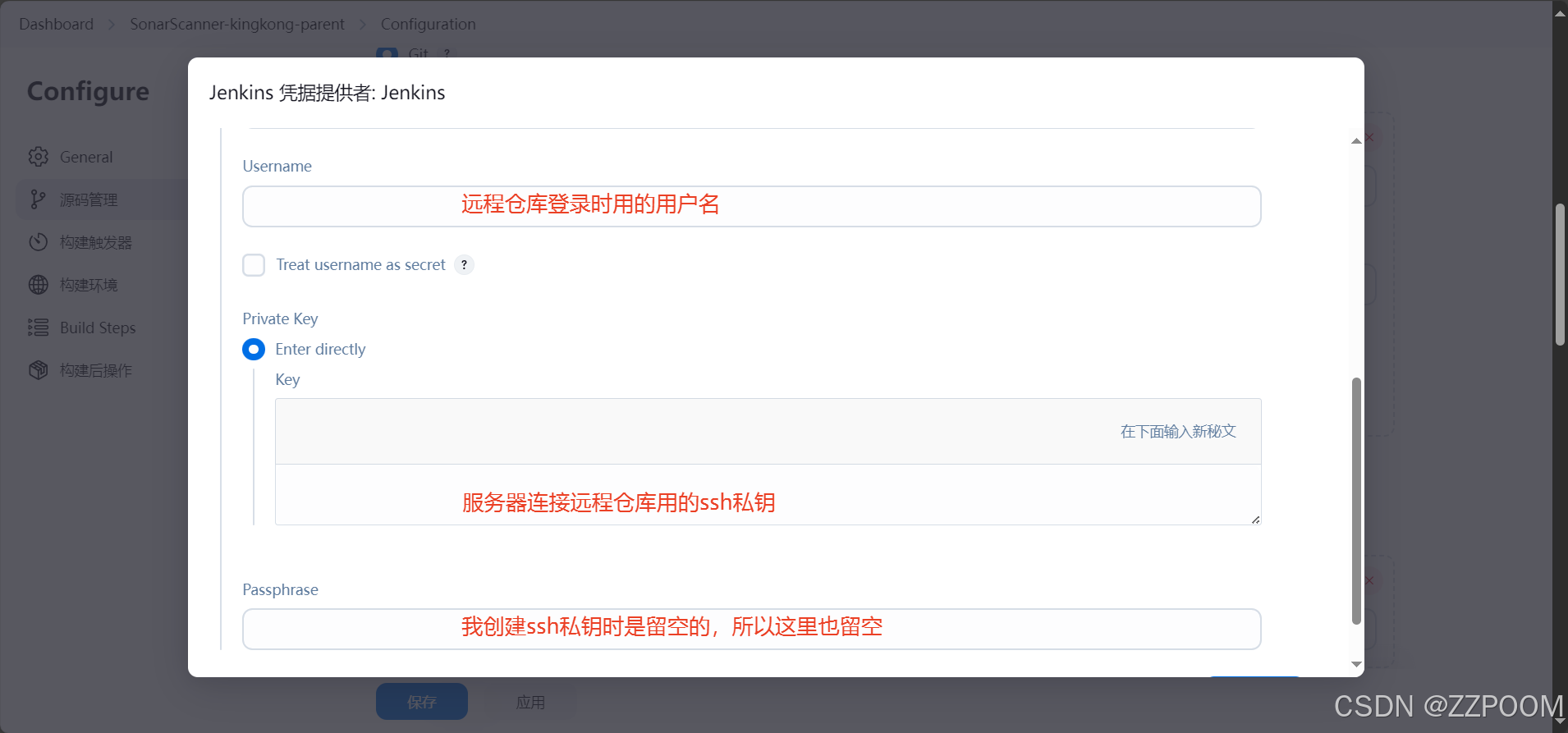1568x733 pixels.
Task: Click the build triggers clock icon
Action: pos(38,242)
